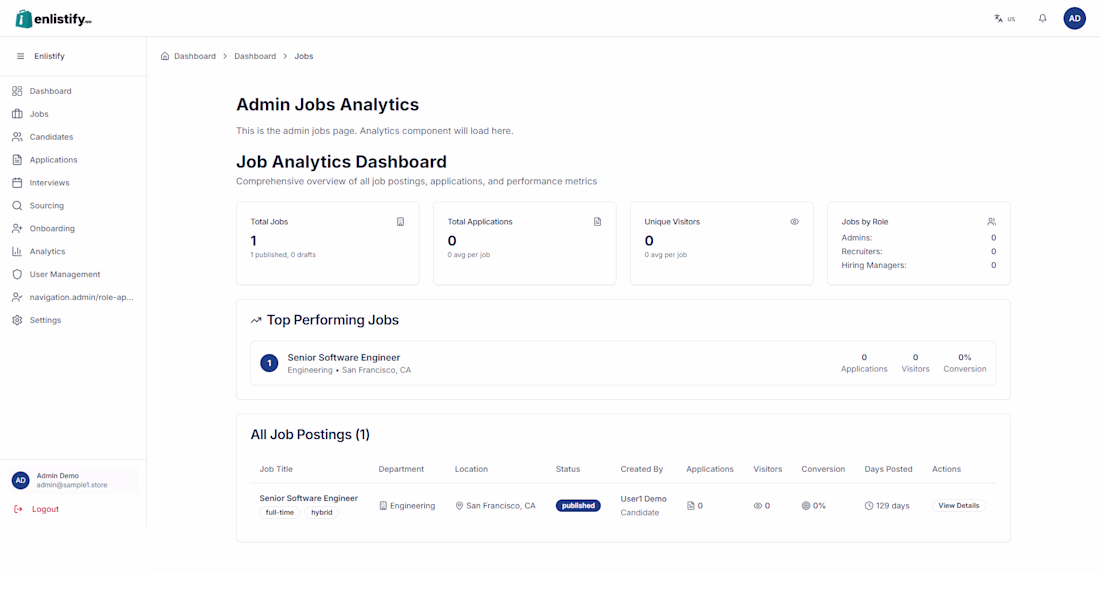Click the Settings gear icon in sidebar
Viewport: 1100px width, 607px height.
tap(17, 320)
